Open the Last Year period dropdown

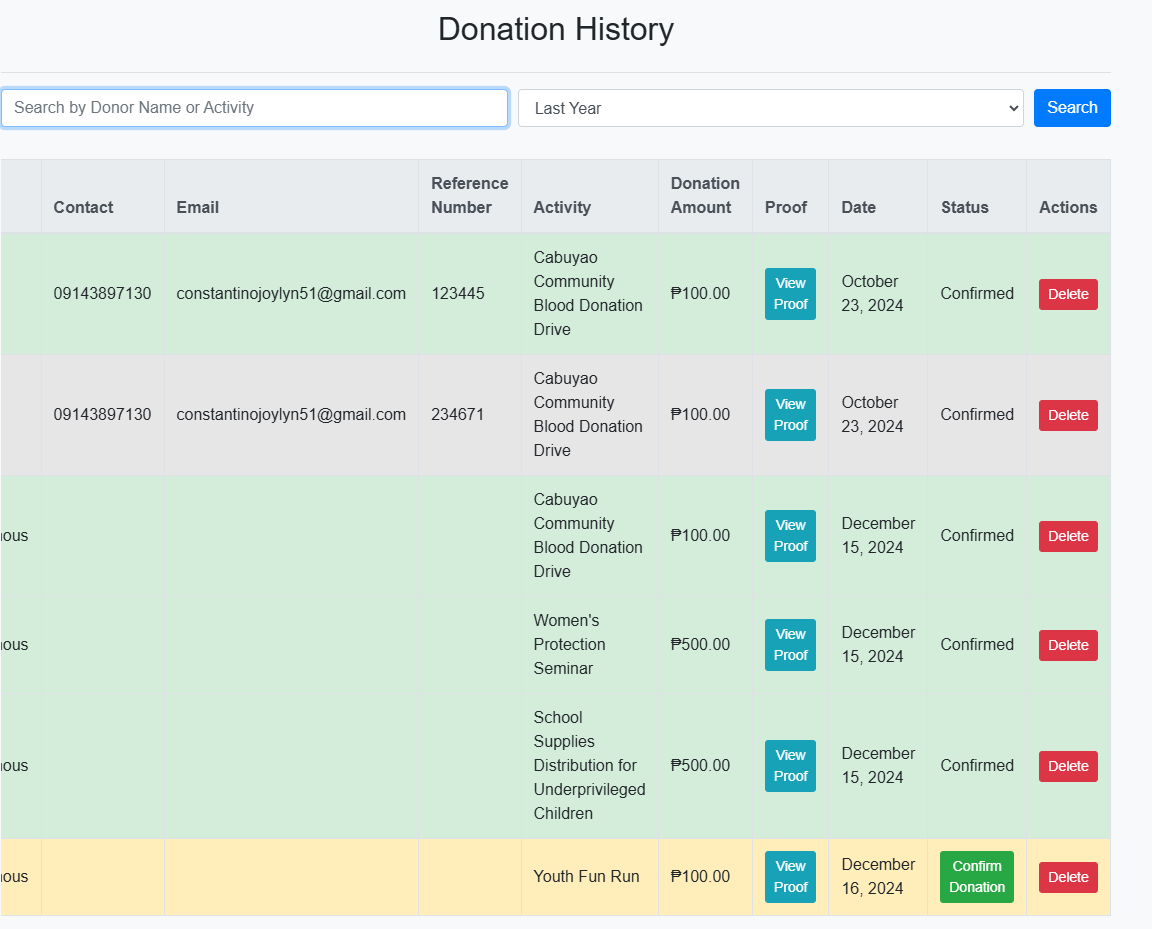click(771, 108)
